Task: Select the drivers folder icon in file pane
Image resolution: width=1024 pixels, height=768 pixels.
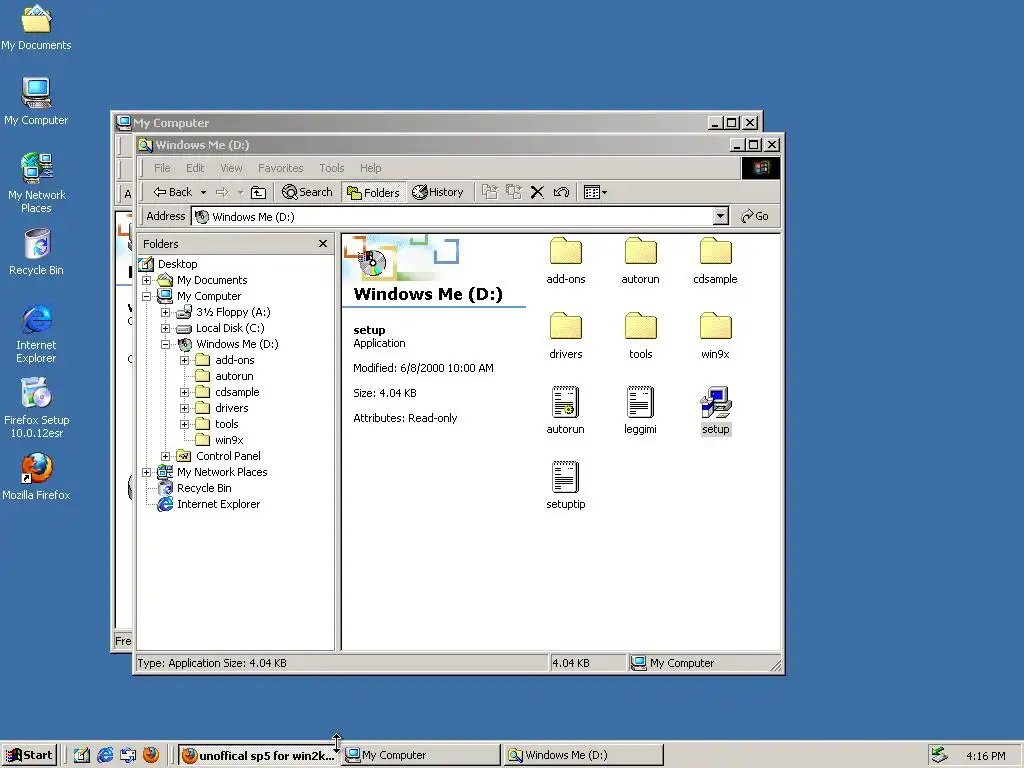Action: [566, 327]
